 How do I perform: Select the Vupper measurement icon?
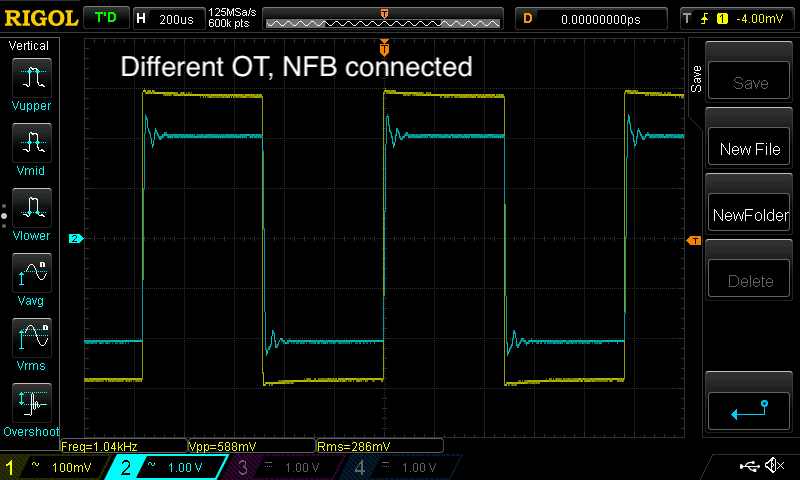pos(32,78)
